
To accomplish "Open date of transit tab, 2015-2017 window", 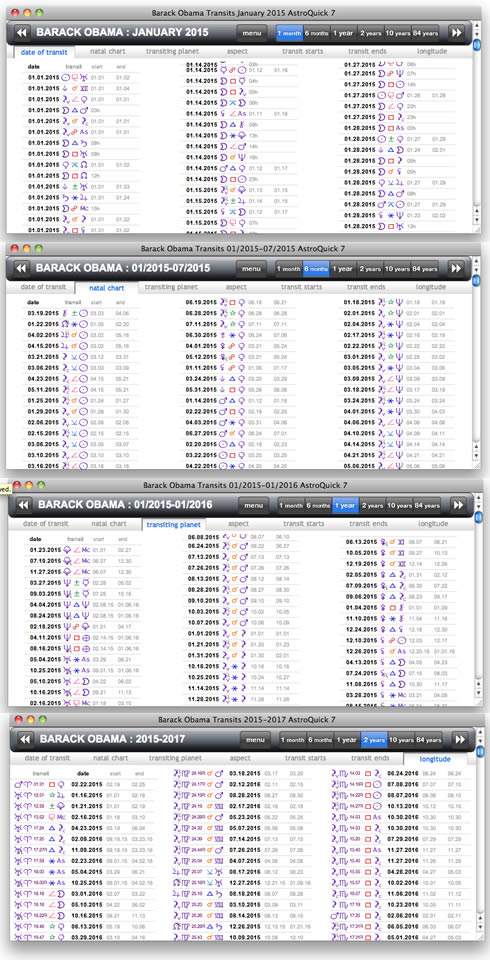I will click(x=48, y=758).
